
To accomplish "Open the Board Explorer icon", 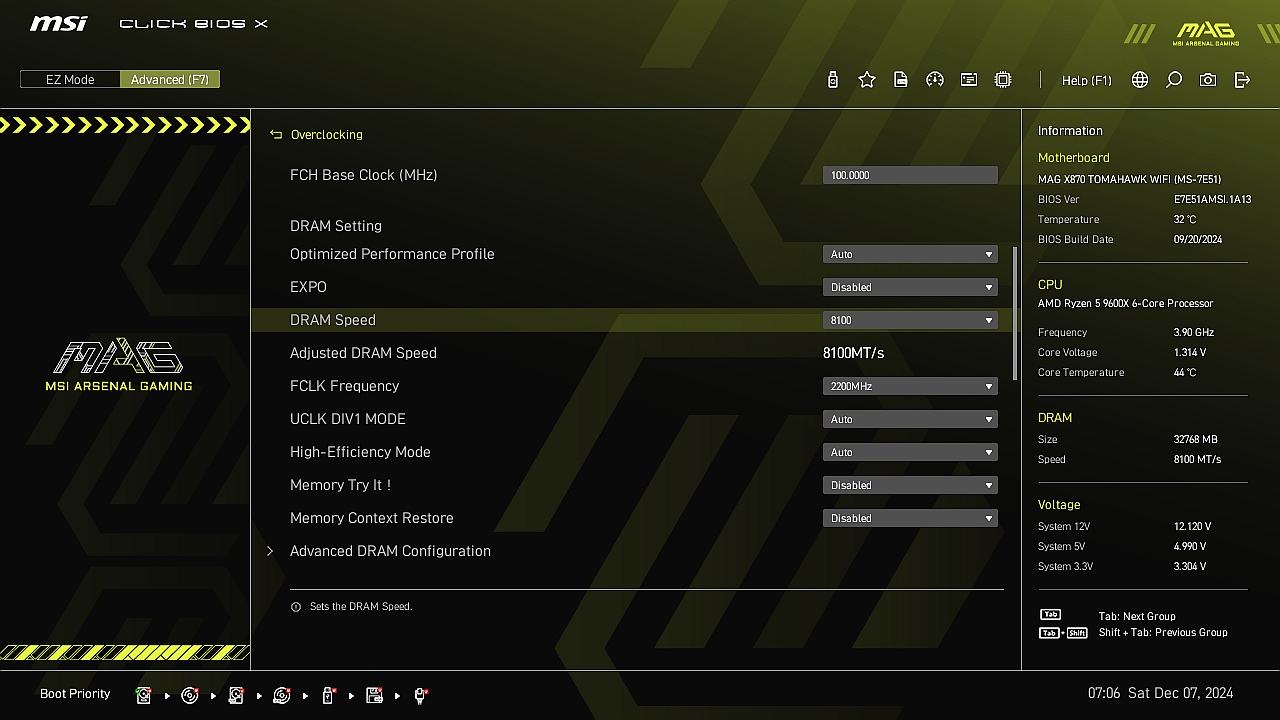I will [x=969, y=80].
